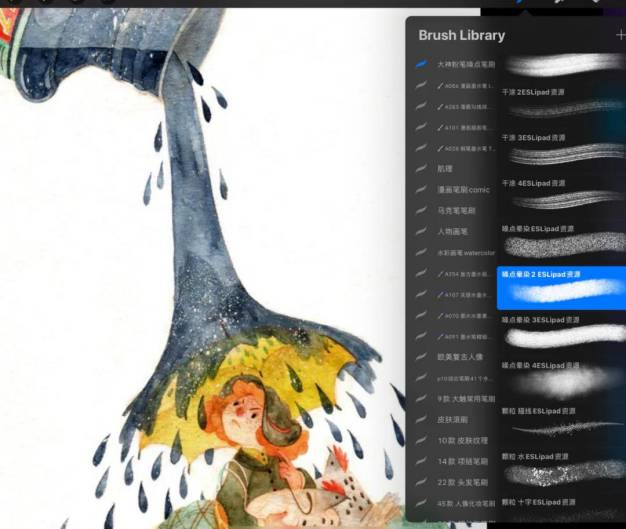Click the icon beside 马克笔笔刷

(x=422, y=211)
